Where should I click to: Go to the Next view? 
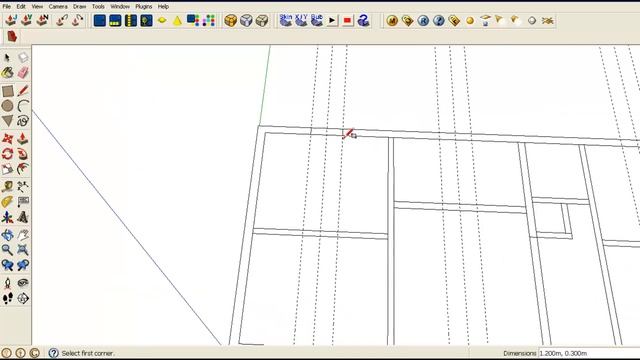pos(23,265)
